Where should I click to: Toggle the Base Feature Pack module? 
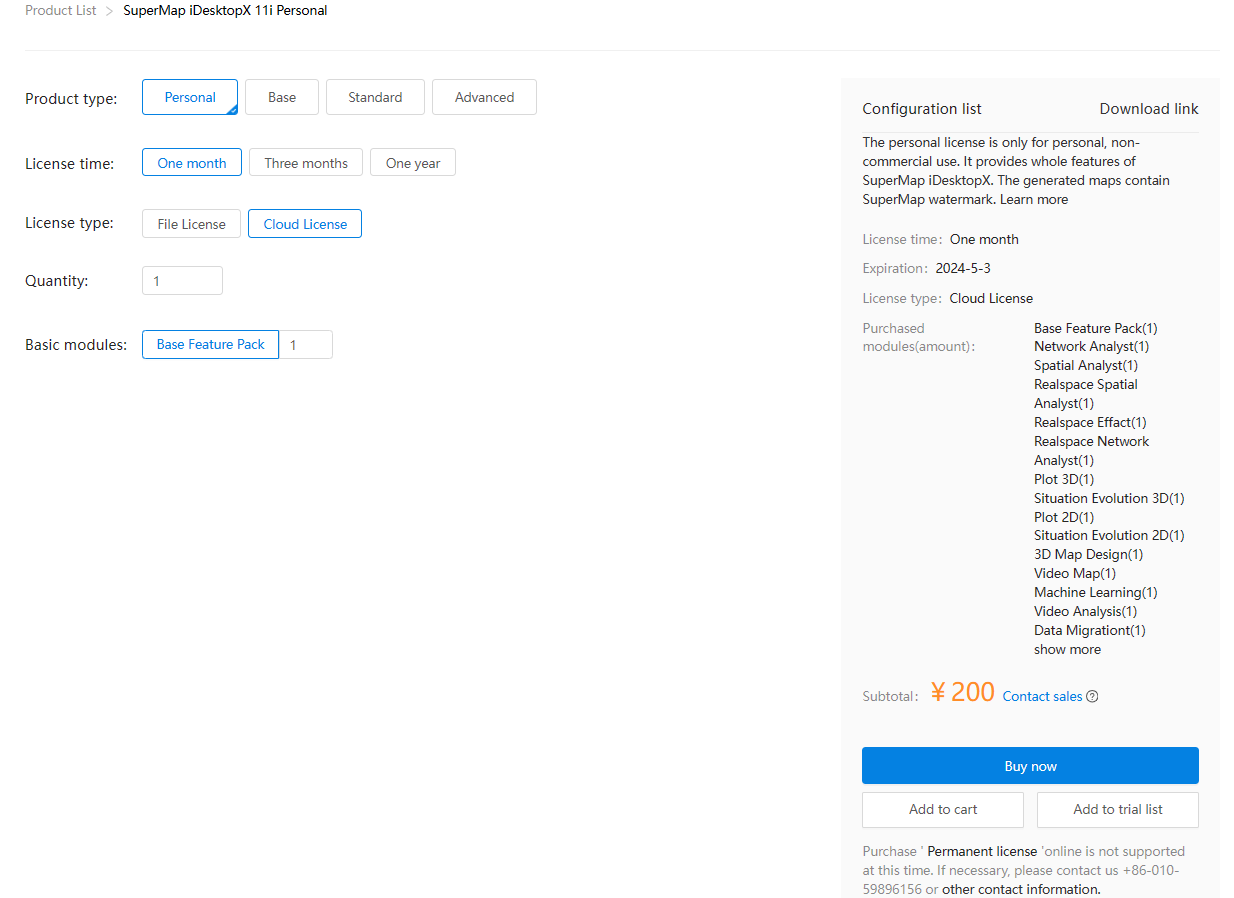[210, 344]
